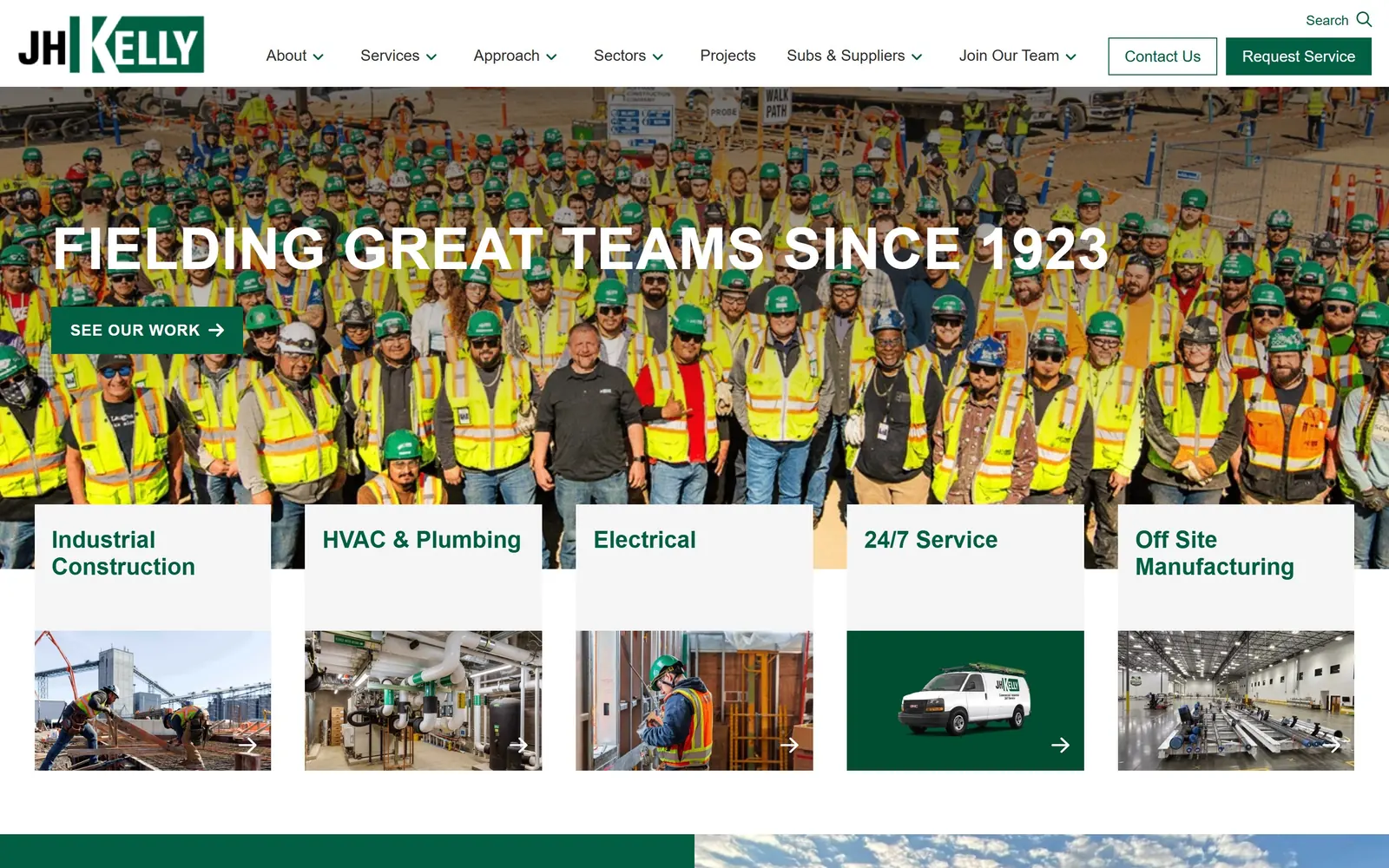Open the Services menu item
Screen dimensions: 1389x868
390,56
